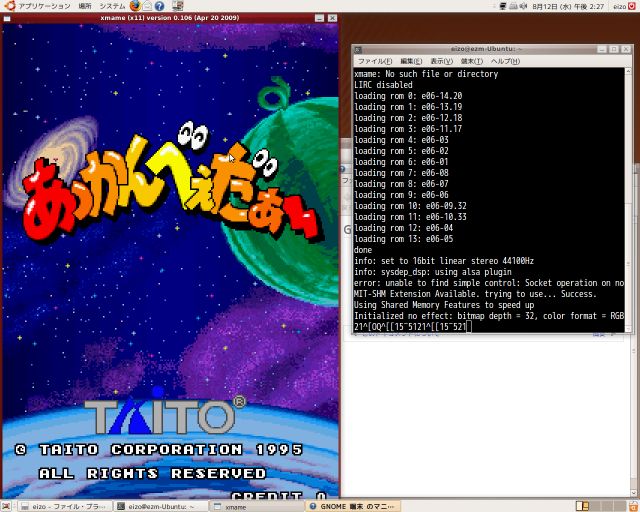Click the background browser window scrollbar
Screen dimensions: 640x512
[x=635, y=416]
